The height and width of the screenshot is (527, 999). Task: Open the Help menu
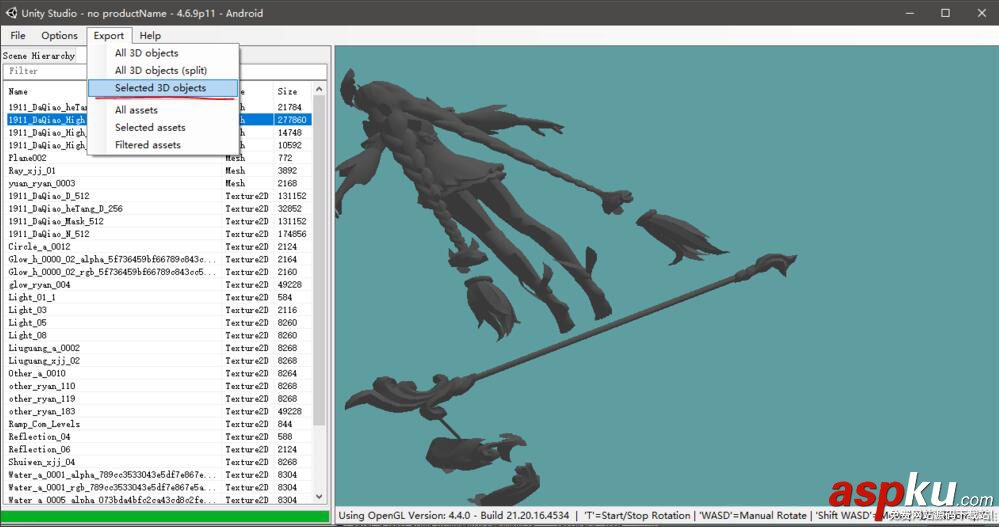150,35
